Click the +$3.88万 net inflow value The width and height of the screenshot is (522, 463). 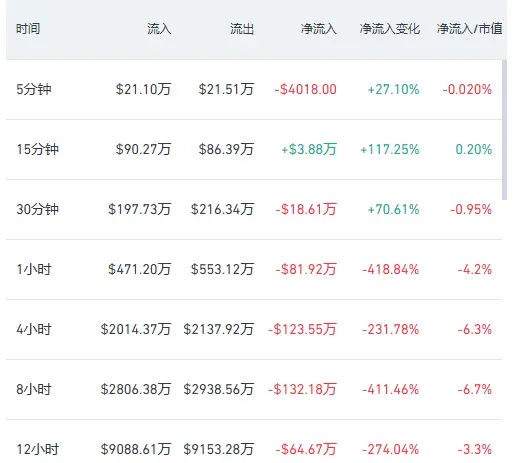(x=309, y=149)
